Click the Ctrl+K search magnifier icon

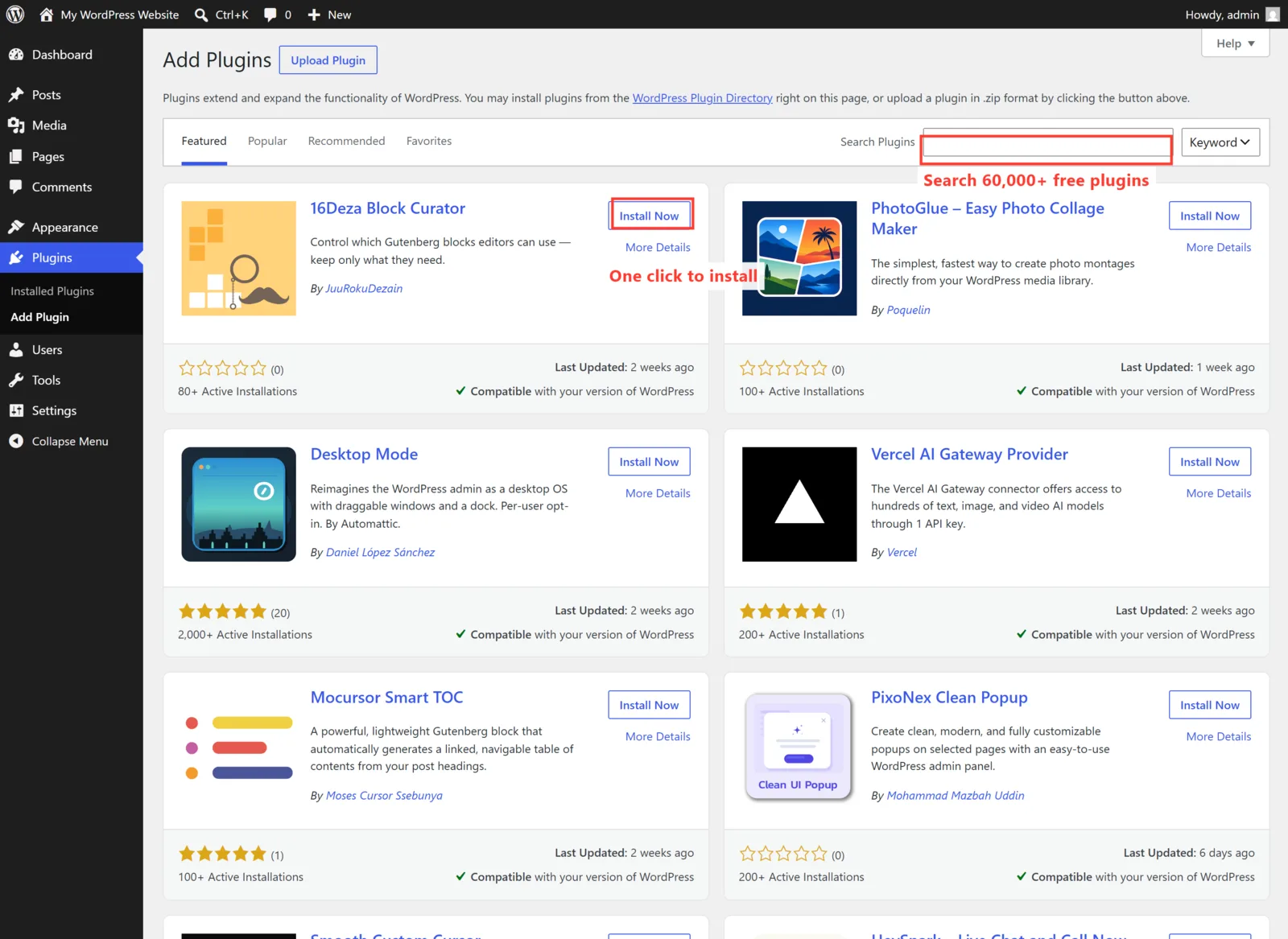(201, 14)
